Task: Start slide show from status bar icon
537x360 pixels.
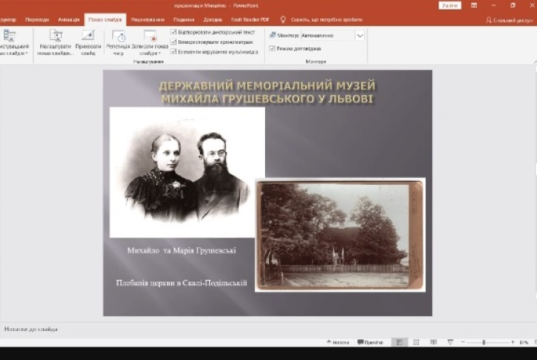Action: pyautogui.click(x=450, y=342)
